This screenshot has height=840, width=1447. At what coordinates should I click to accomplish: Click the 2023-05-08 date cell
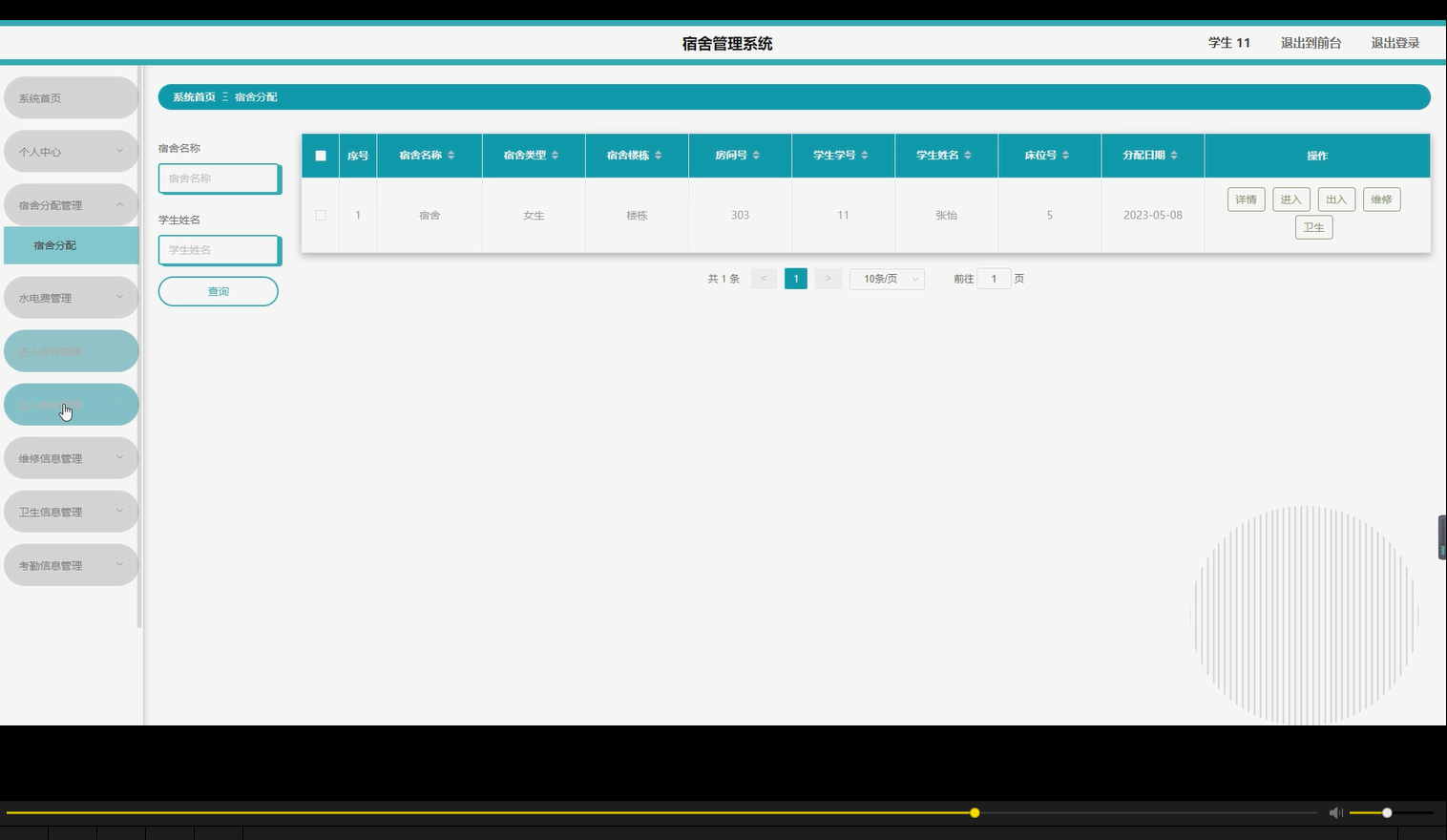coord(1153,215)
